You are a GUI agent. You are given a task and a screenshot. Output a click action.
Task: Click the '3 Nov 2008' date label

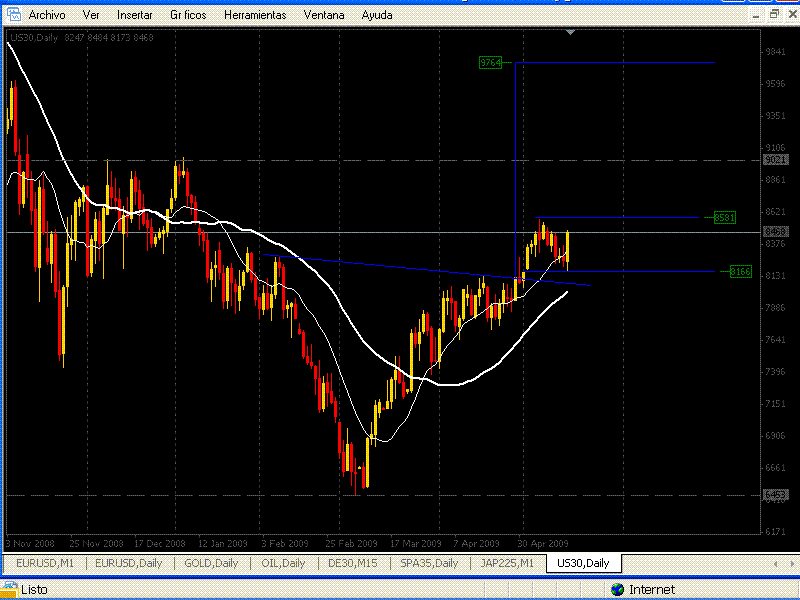(x=30, y=543)
